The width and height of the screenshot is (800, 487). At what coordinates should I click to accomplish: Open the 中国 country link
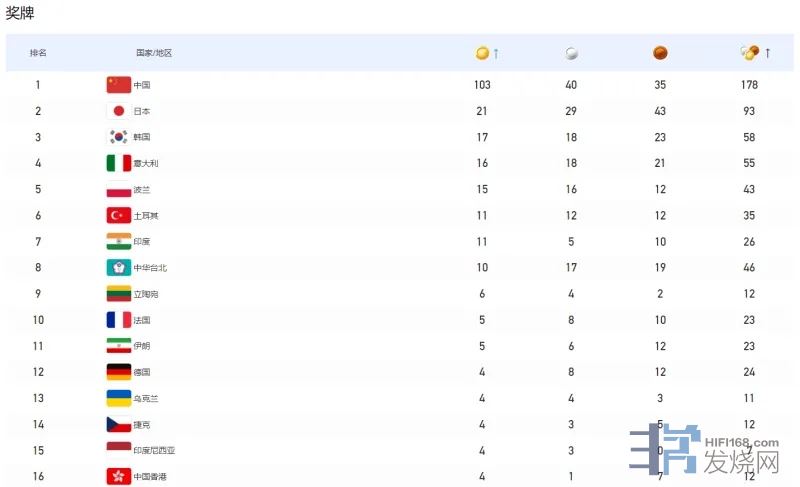[x=142, y=85]
